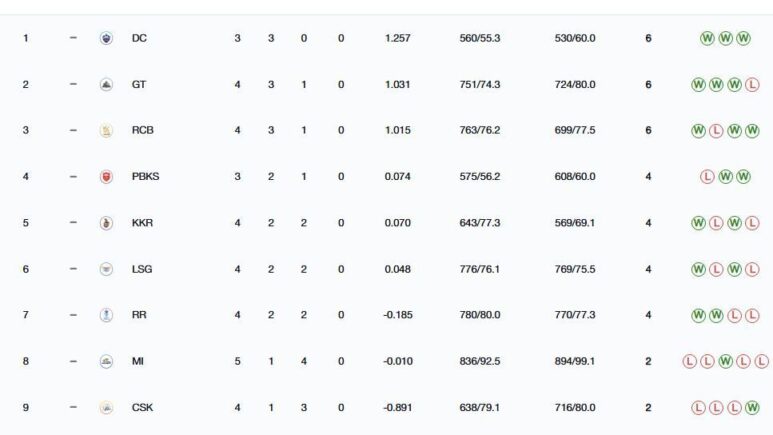The height and width of the screenshot is (435, 773).
Task: Click the LSG team logo icon
Action: tap(106, 269)
